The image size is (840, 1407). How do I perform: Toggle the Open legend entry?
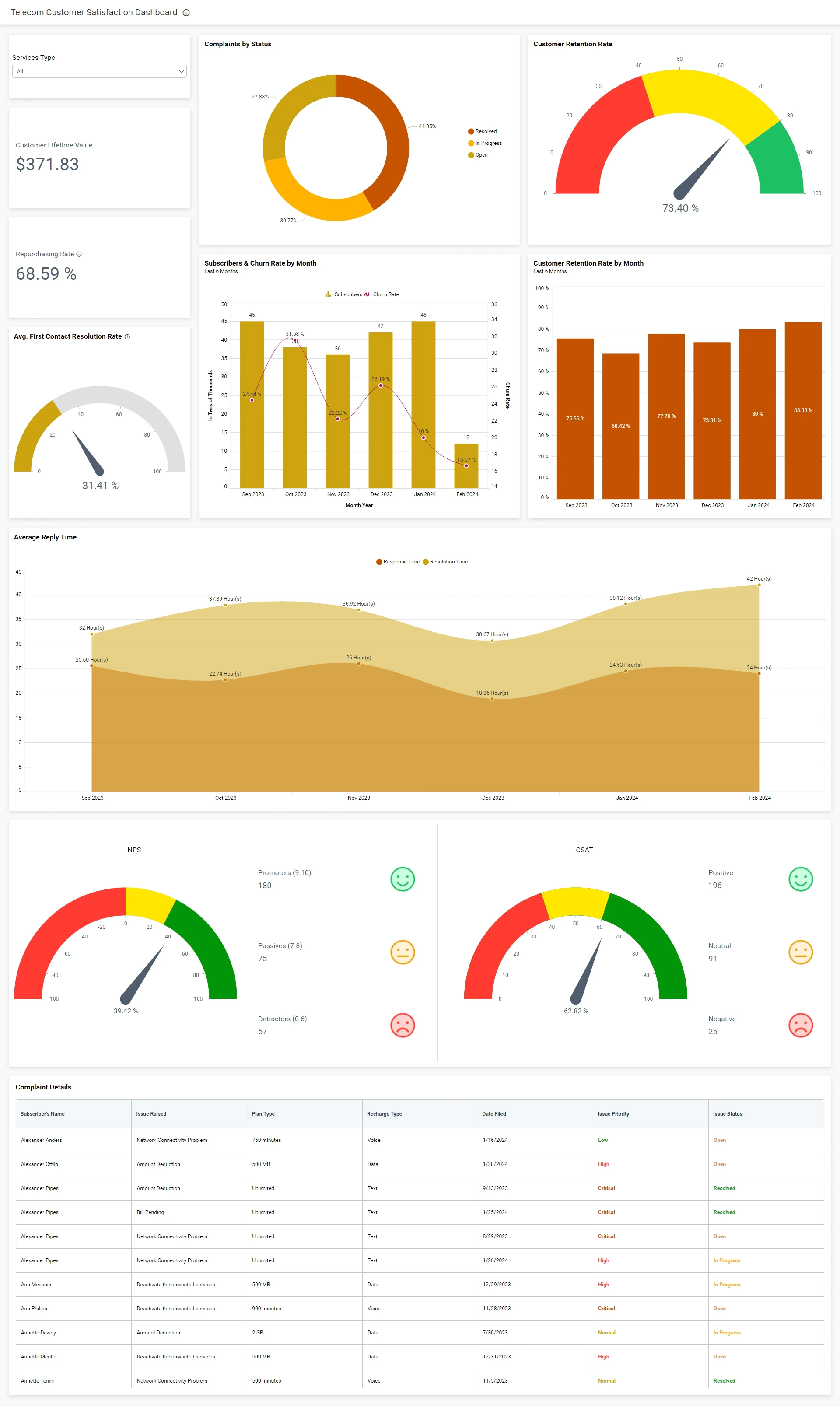[x=478, y=155]
